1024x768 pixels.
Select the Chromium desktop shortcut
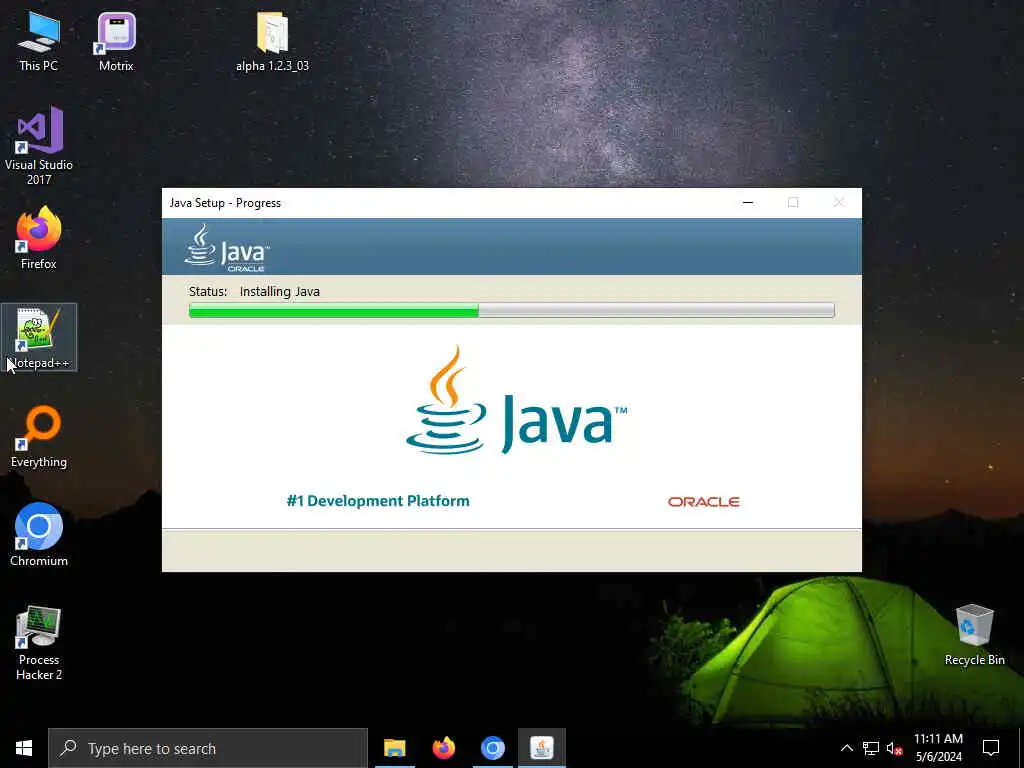click(39, 534)
